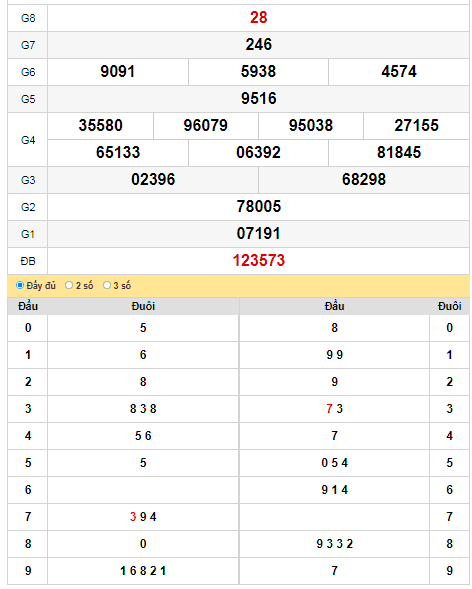Click G4 number 81845
Image resolution: width=472 pixels, height=589 pixels.
(399, 153)
